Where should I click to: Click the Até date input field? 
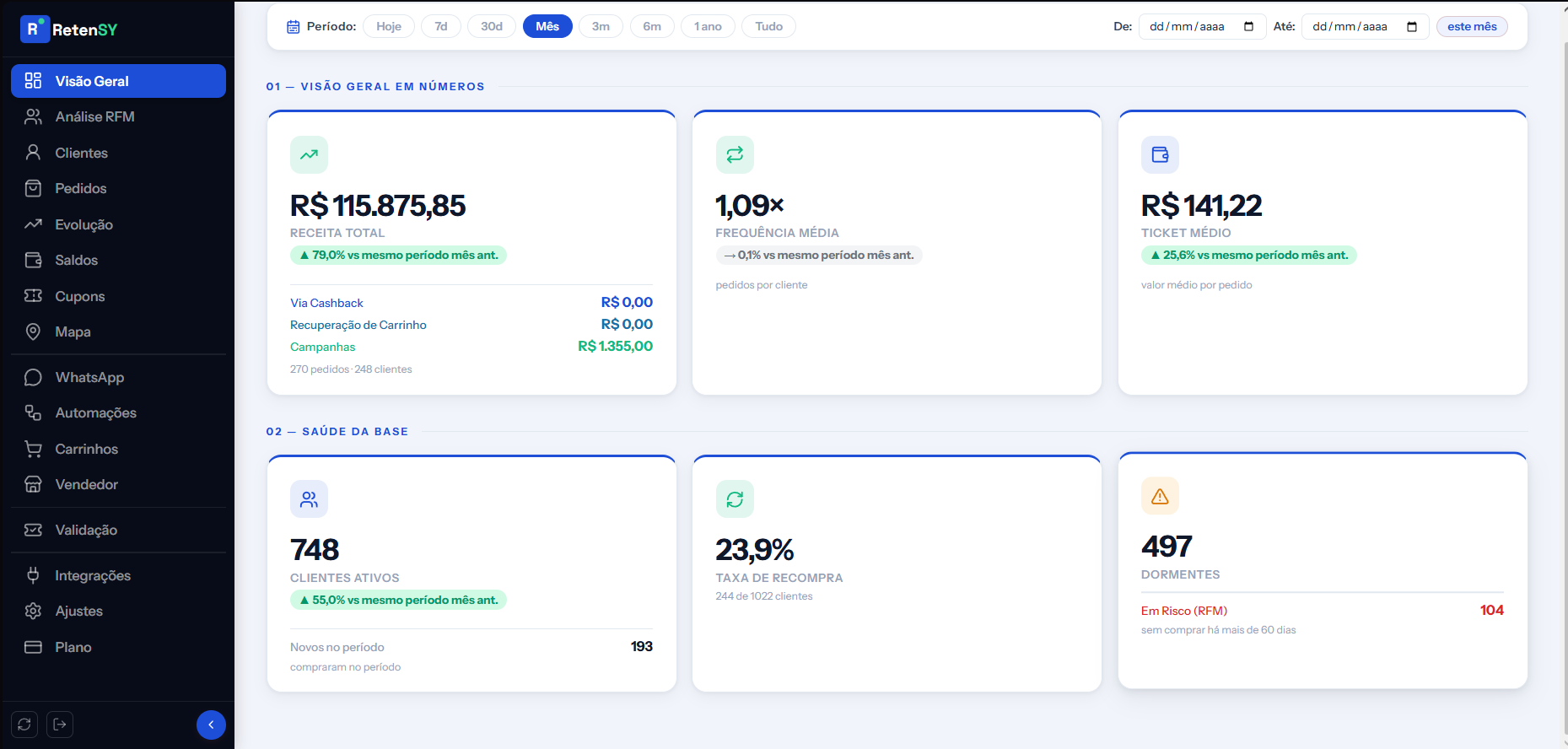(x=1365, y=26)
